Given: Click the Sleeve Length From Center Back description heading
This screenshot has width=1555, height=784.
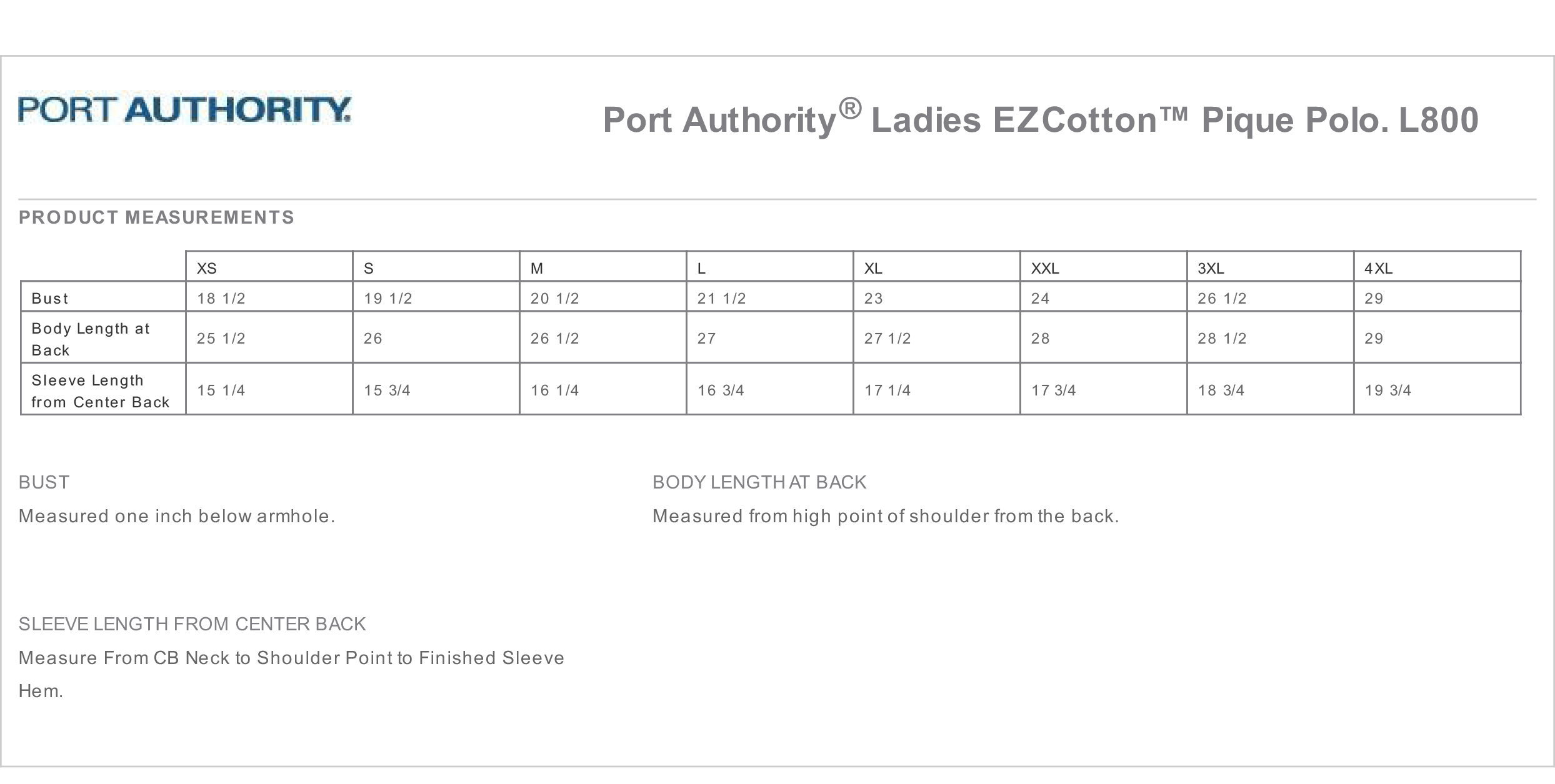Looking at the screenshot, I should pyautogui.click(x=192, y=624).
